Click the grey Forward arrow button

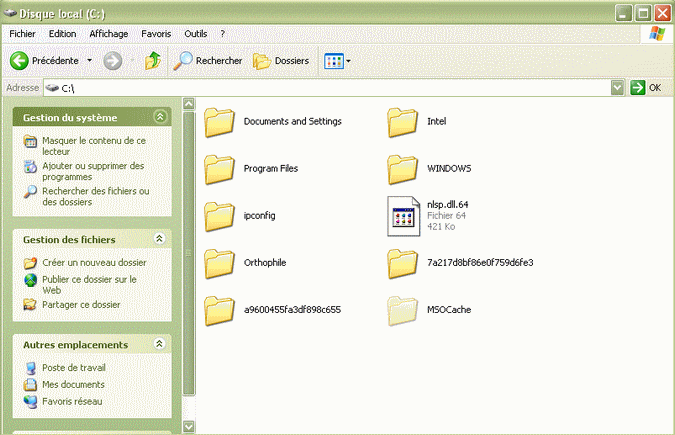[113, 61]
